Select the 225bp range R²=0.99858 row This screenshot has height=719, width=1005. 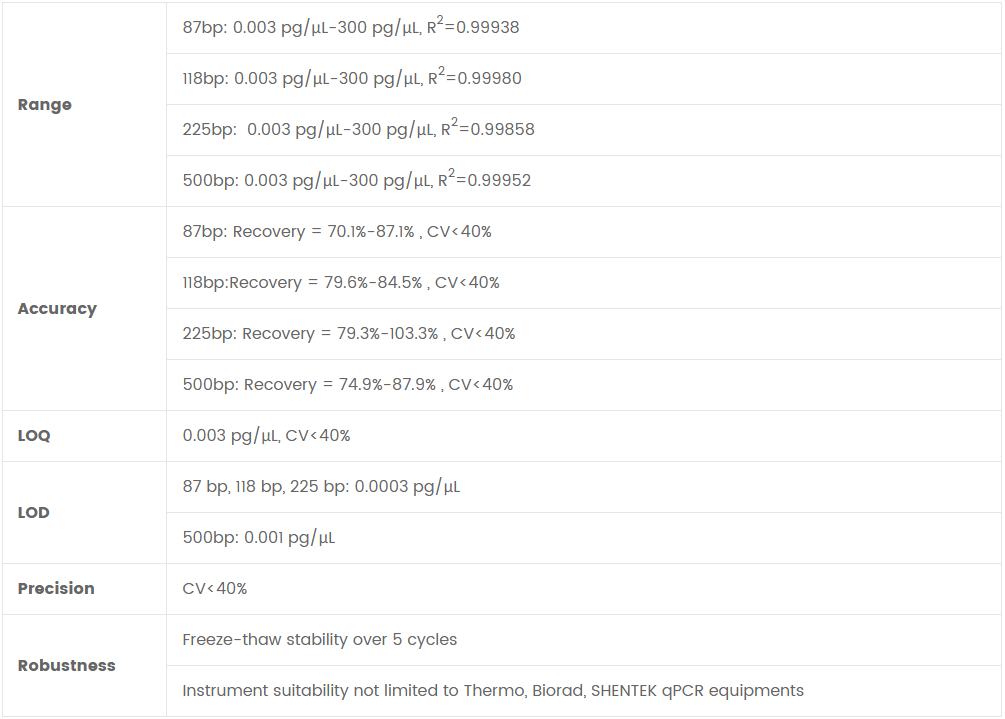(x=358, y=130)
